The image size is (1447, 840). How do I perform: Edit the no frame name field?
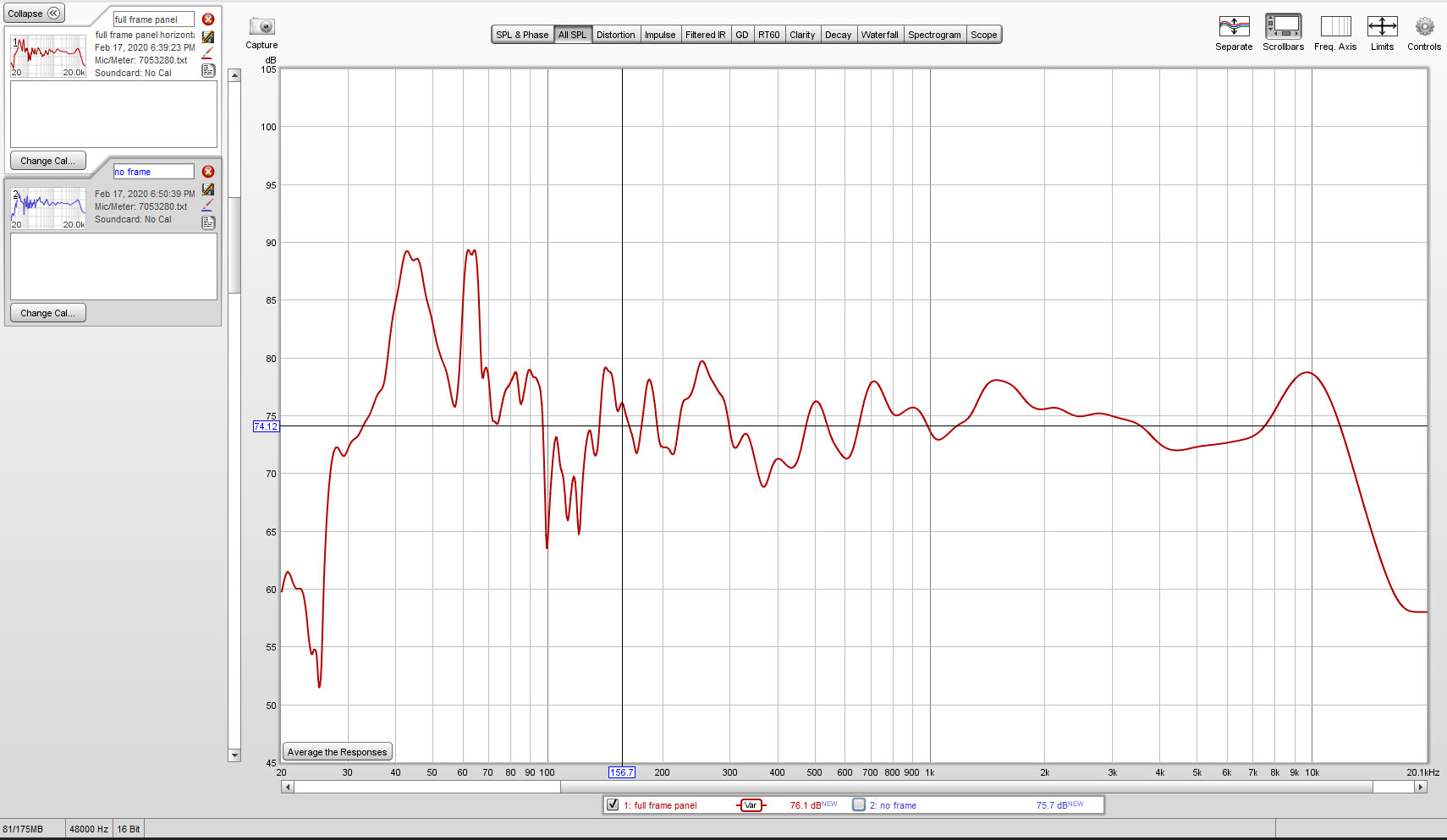tap(153, 172)
